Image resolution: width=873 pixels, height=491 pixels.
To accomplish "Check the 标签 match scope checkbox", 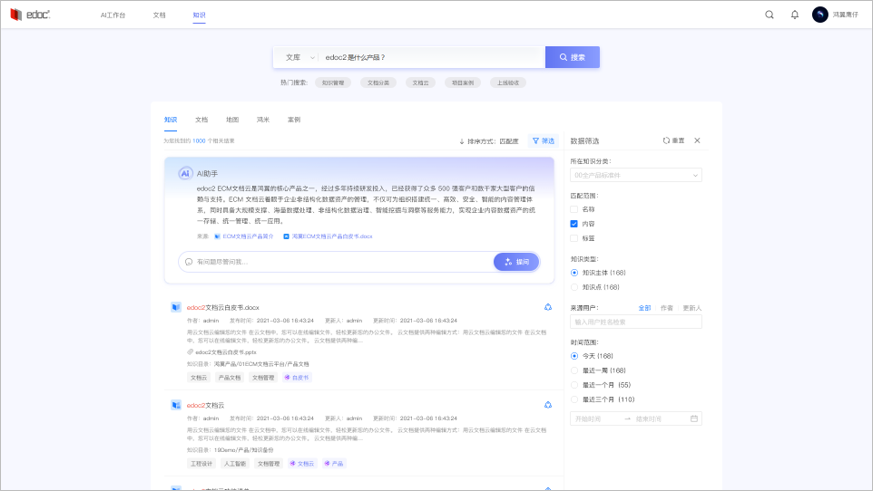I will point(574,238).
